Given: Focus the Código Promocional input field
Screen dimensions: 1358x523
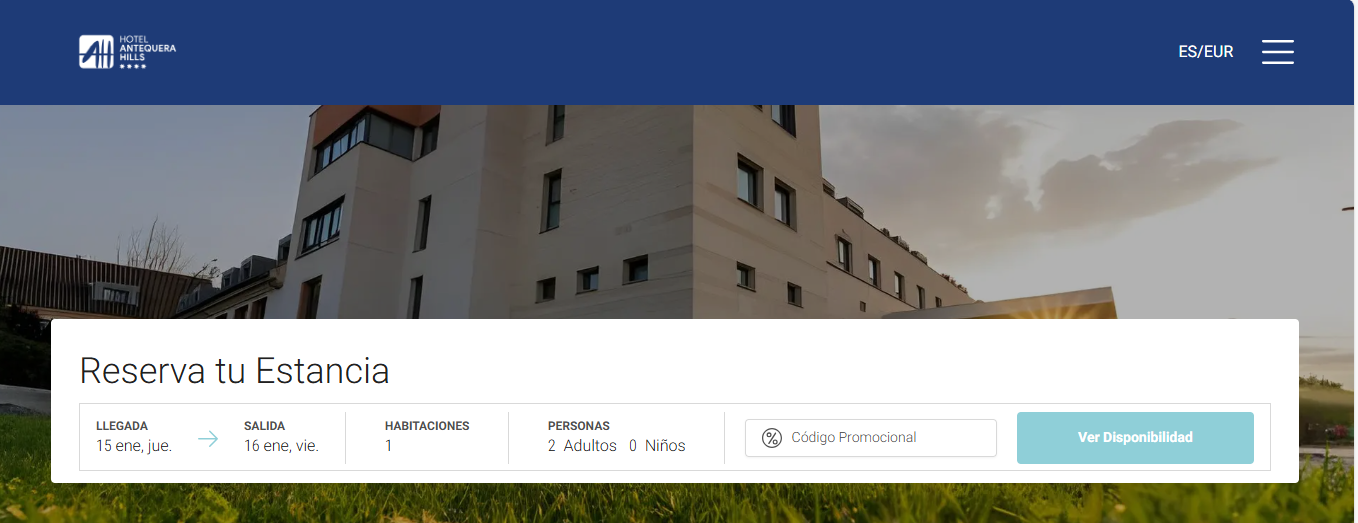Looking at the screenshot, I should pyautogui.click(x=871, y=438).
